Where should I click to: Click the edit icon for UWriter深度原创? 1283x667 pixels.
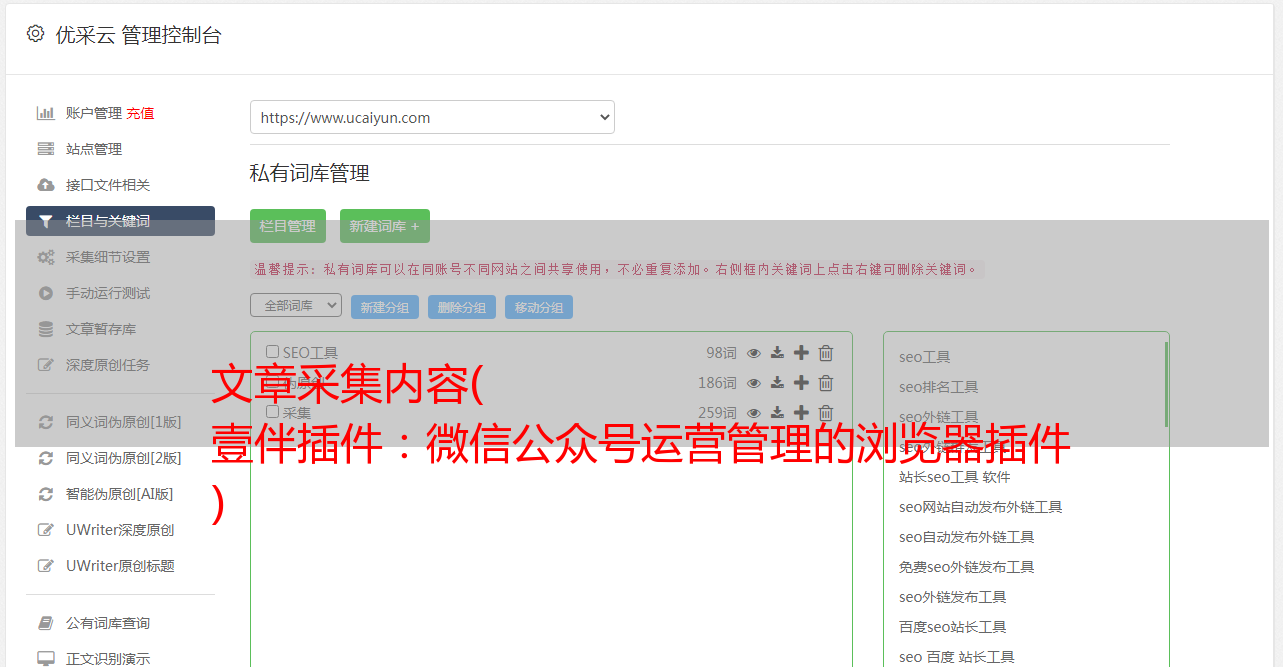coord(46,530)
